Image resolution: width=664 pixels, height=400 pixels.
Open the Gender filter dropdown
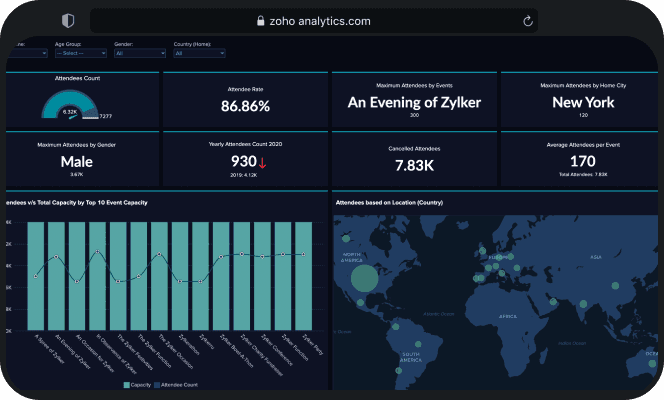click(x=140, y=53)
